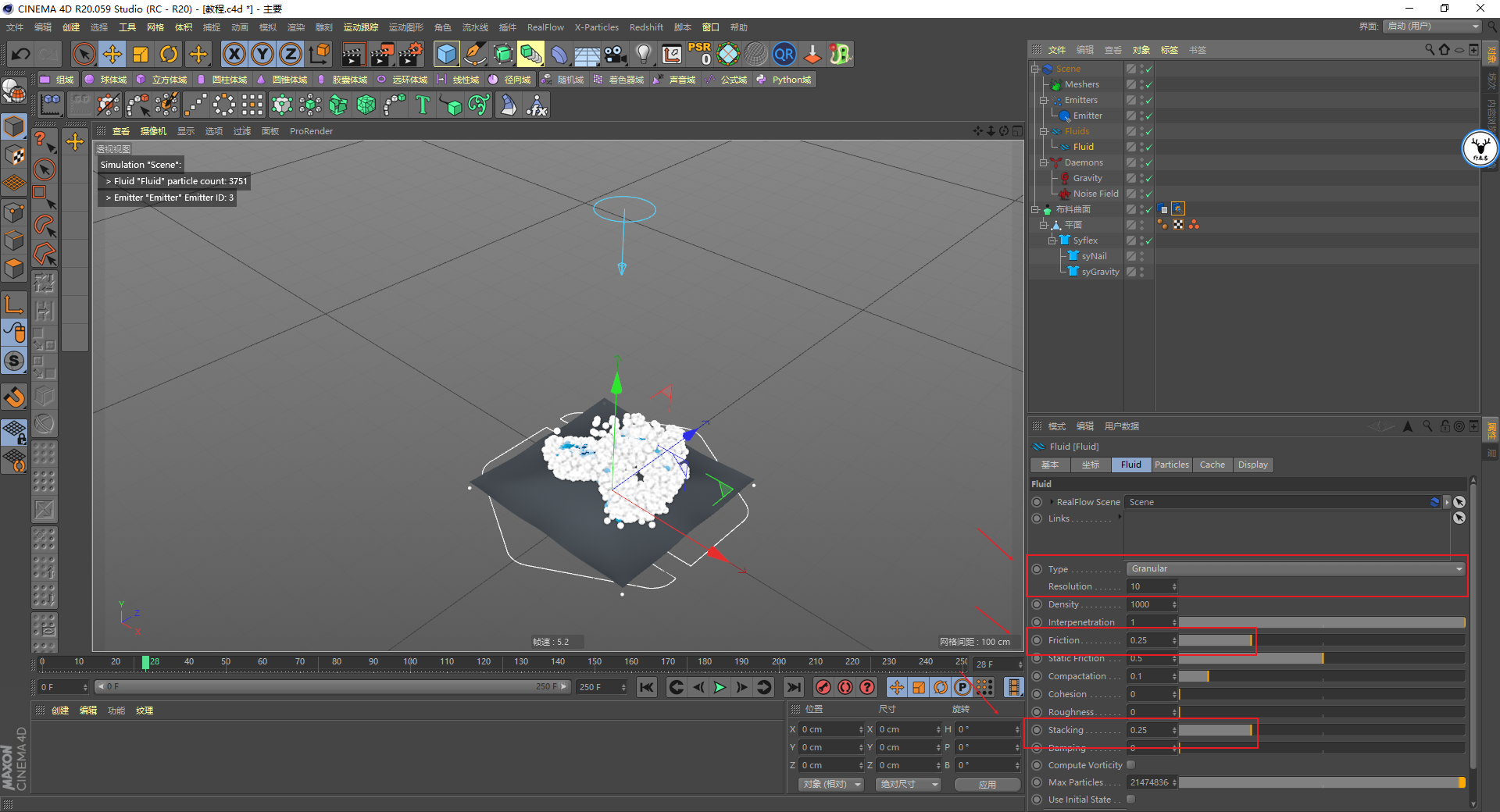Activate the Scale tool in top toolbar
The image size is (1500, 812).
(141, 54)
